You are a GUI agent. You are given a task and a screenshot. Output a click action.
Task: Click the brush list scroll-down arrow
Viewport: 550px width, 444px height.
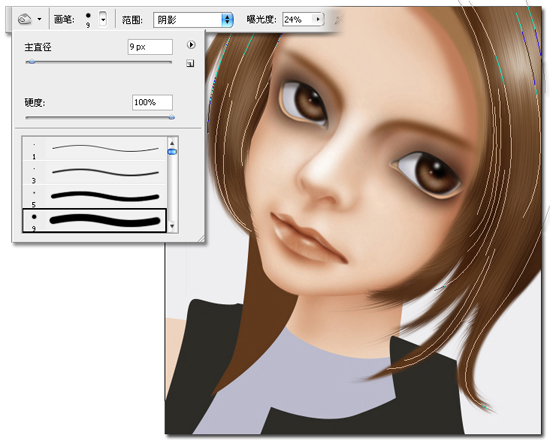point(172,226)
